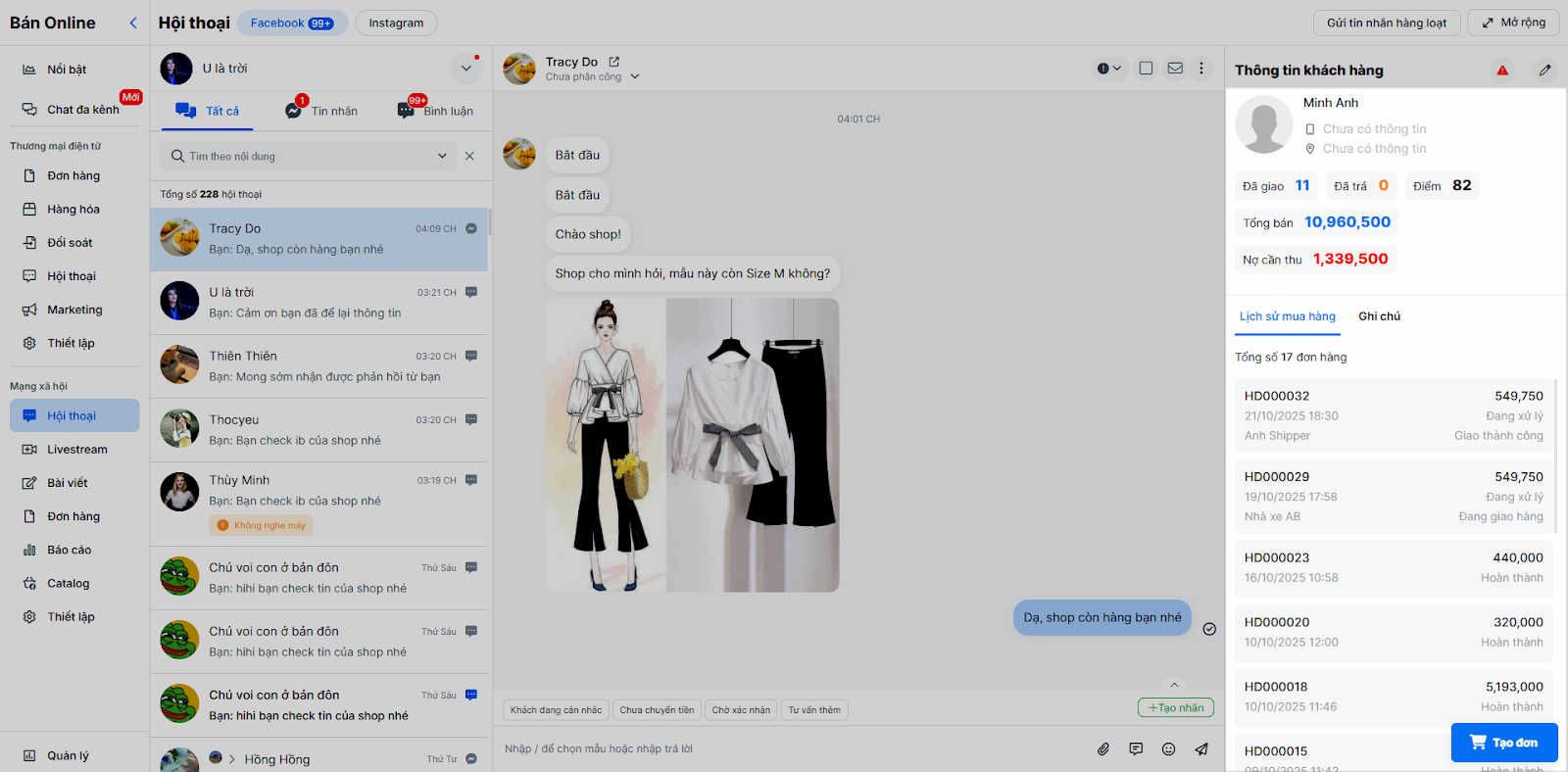The height and width of the screenshot is (772, 1568).
Task: Show the Bình luận tab
Action: (x=435, y=111)
